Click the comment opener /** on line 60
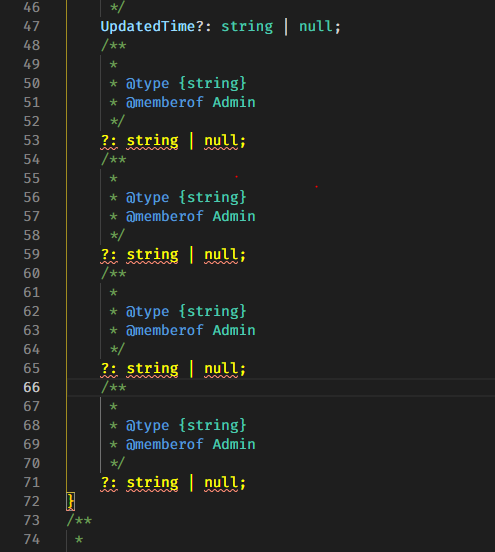 coord(113,274)
